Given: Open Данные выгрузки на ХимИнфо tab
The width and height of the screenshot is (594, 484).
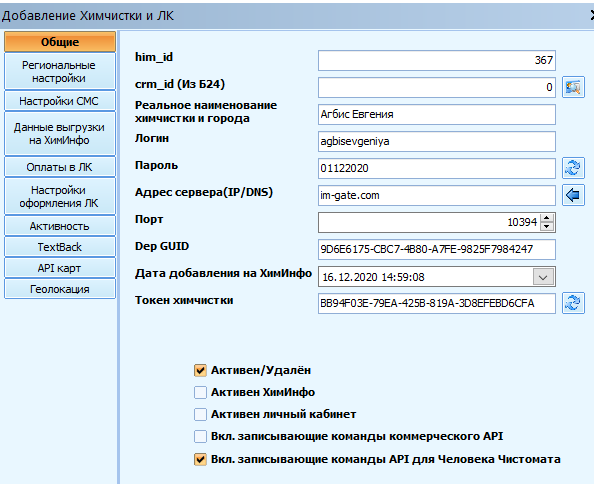Looking at the screenshot, I should coord(60,134).
